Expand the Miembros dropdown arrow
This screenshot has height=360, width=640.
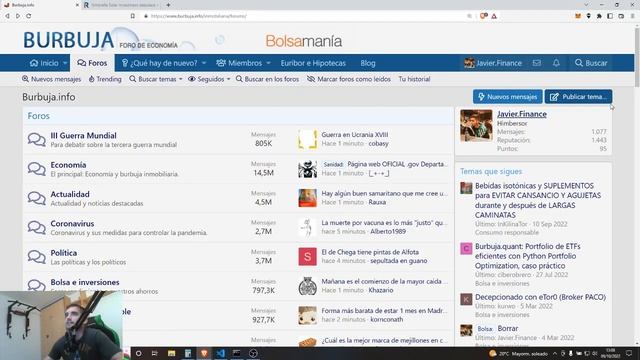pos(268,63)
